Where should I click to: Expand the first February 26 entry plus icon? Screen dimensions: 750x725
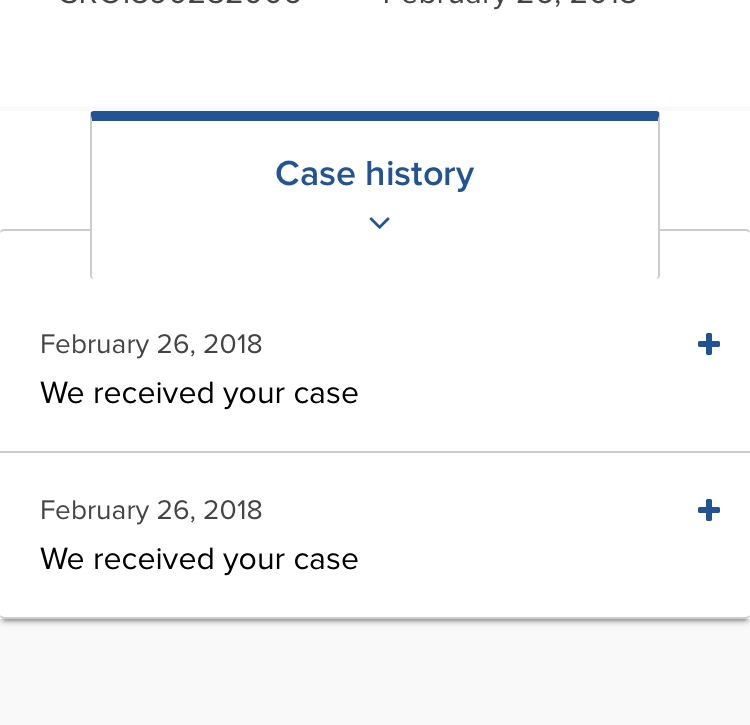coord(709,344)
